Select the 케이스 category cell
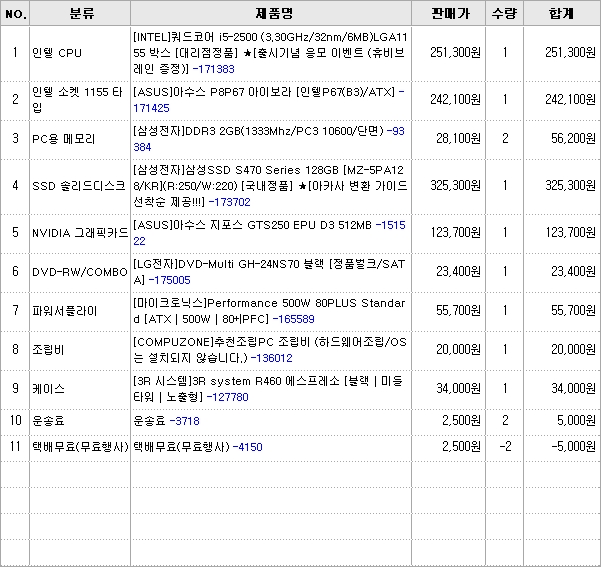This screenshot has height=567, width=601. [x=48, y=389]
